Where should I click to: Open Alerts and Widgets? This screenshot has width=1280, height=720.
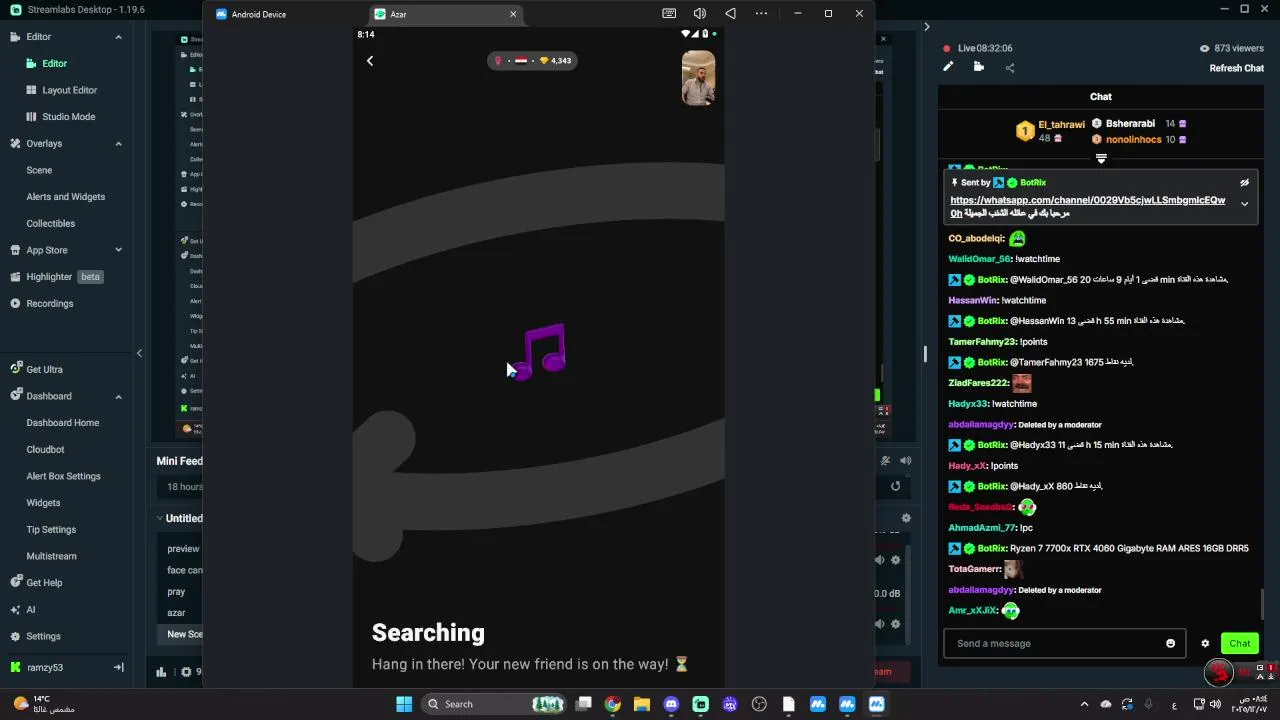pos(65,197)
